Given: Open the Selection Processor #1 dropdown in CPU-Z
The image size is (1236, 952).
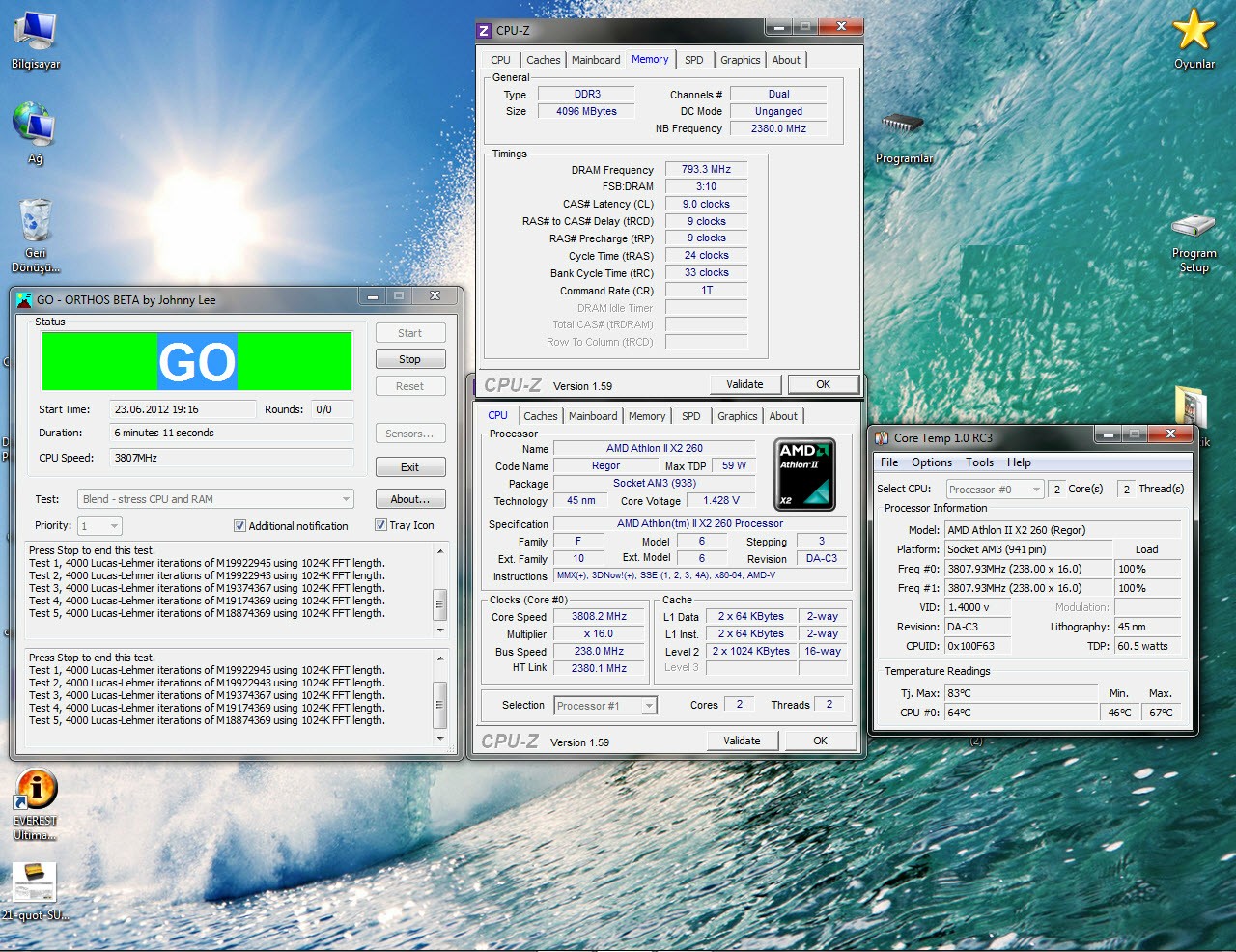Looking at the screenshot, I should [605, 706].
